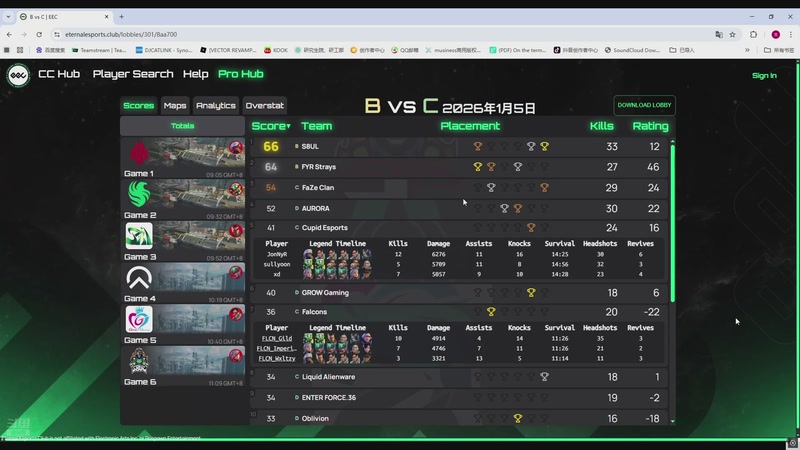
Task: Sort by the Team column header
Action: 316,126
